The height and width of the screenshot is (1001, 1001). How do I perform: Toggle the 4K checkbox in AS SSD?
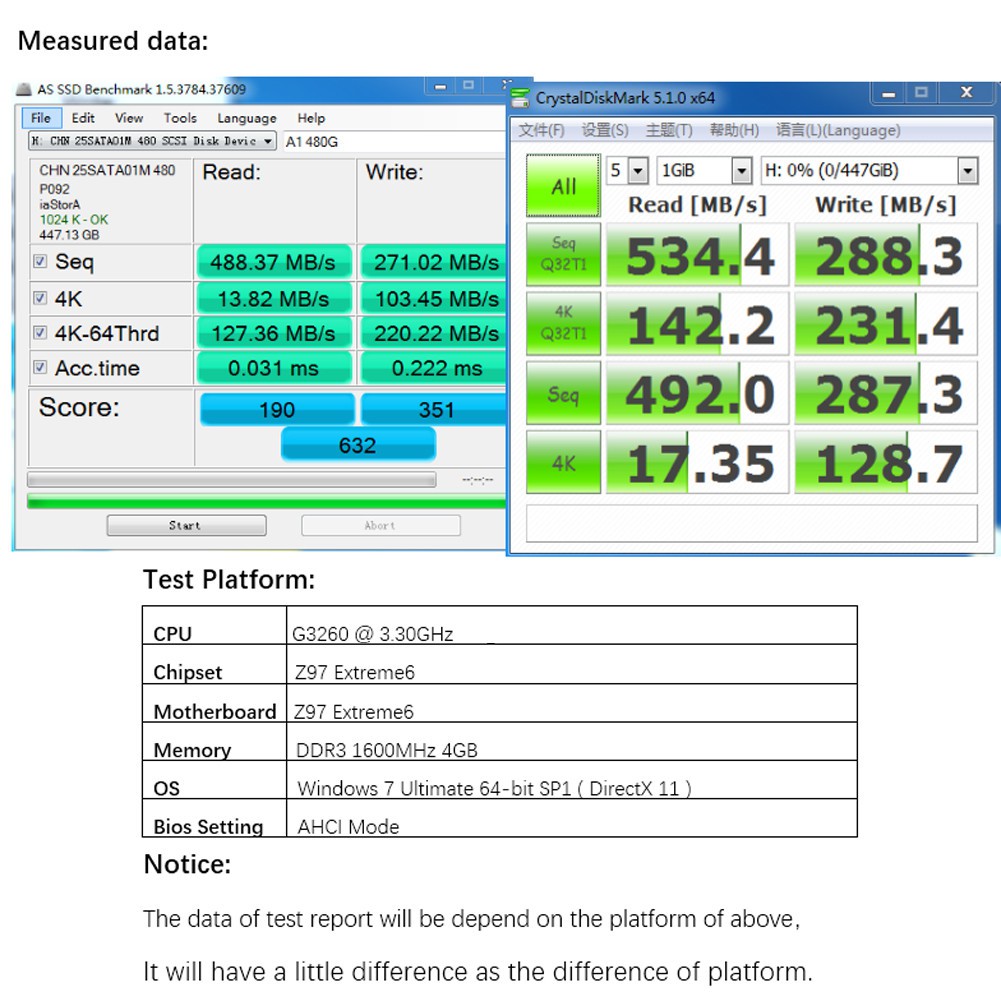[40, 298]
